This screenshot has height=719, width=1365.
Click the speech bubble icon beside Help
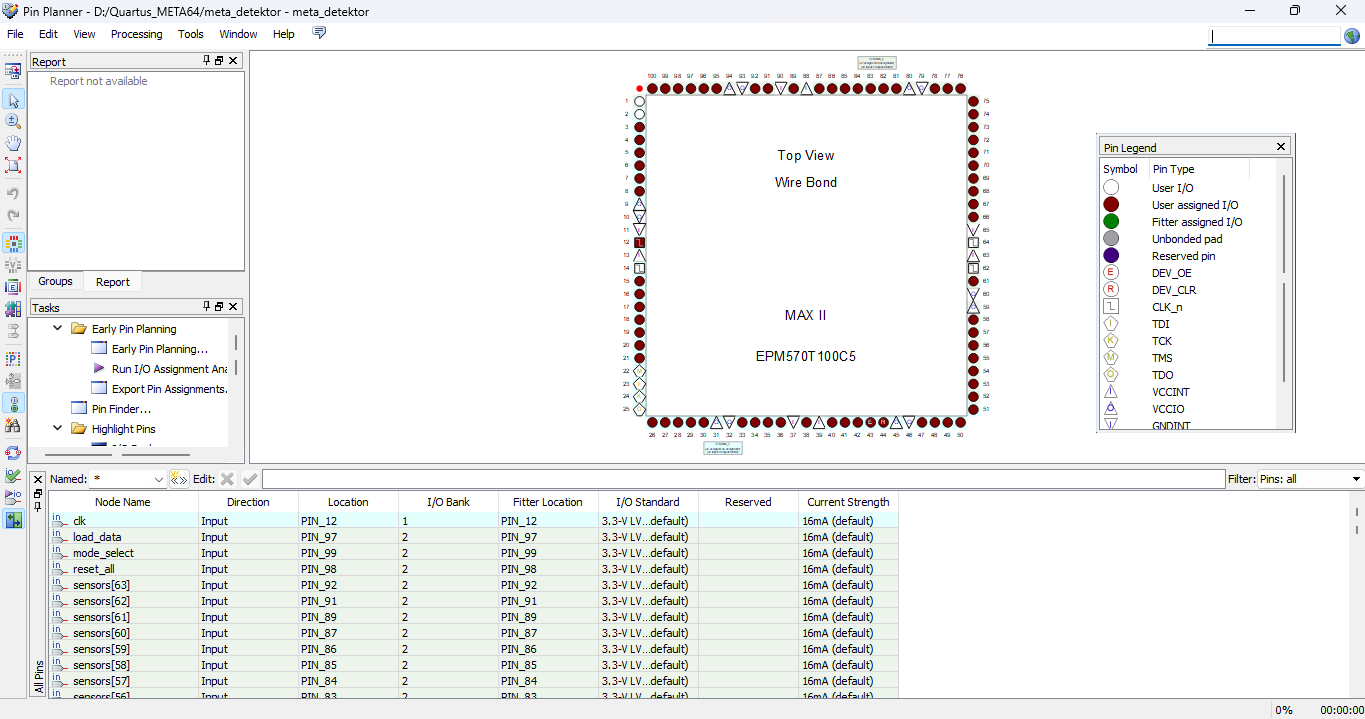(319, 33)
